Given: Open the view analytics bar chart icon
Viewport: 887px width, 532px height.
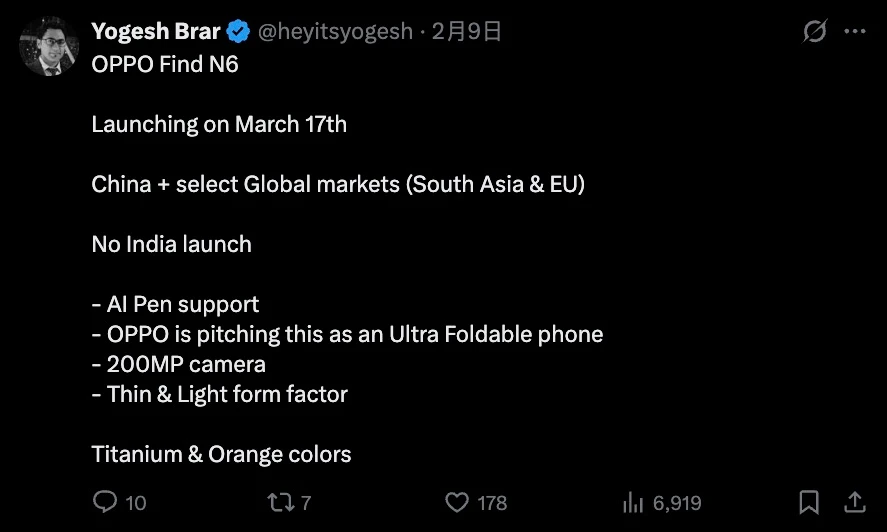Looking at the screenshot, I should click(632, 502).
